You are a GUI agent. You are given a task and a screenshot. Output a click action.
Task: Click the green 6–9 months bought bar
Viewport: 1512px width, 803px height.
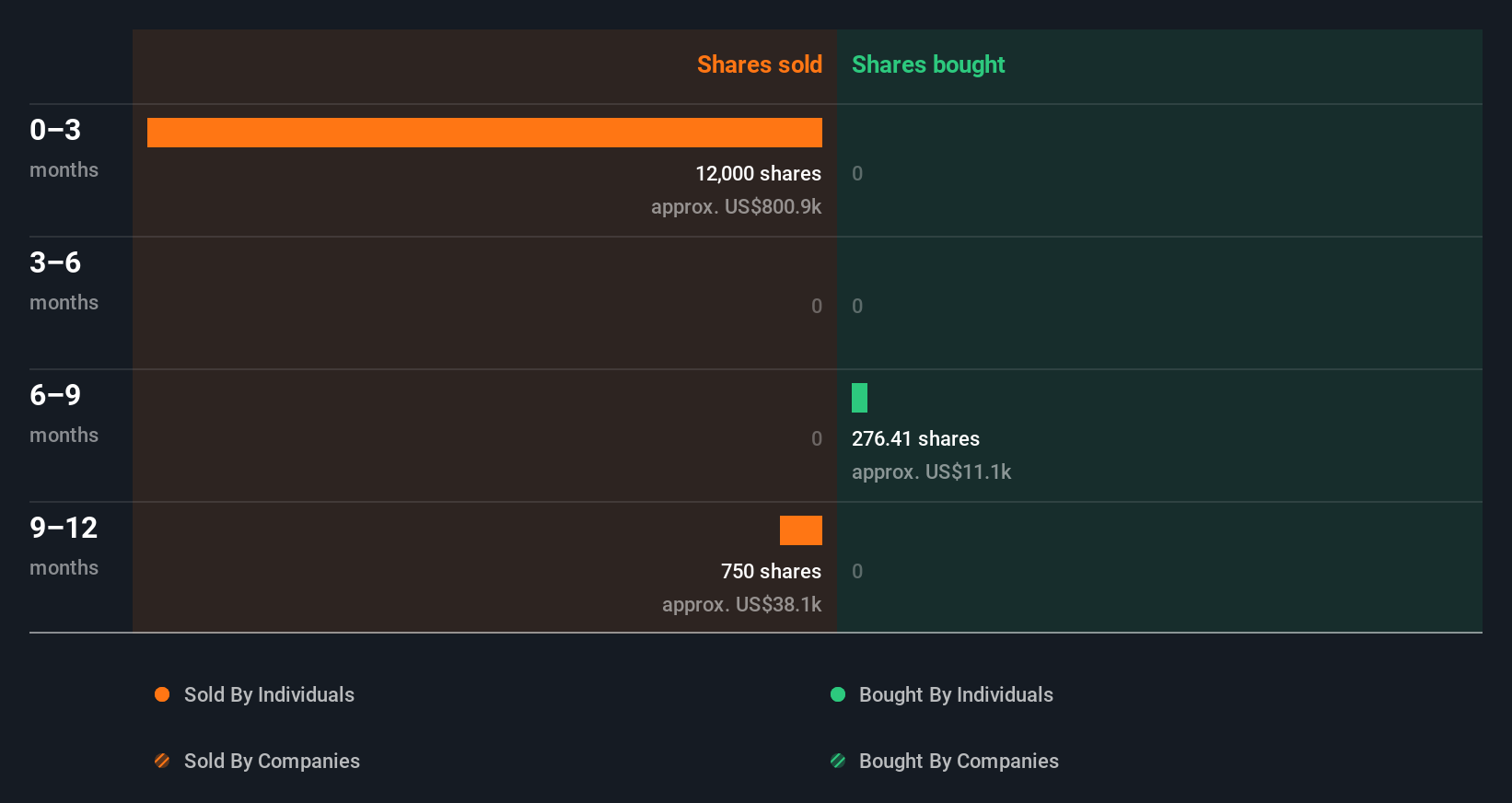(x=859, y=398)
